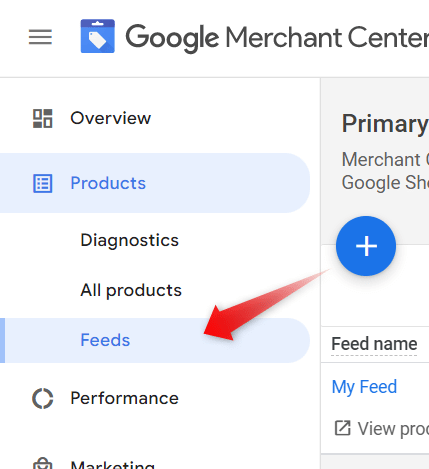Click the Performance circular icon
The image size is (429, 469).
[43, 398]
